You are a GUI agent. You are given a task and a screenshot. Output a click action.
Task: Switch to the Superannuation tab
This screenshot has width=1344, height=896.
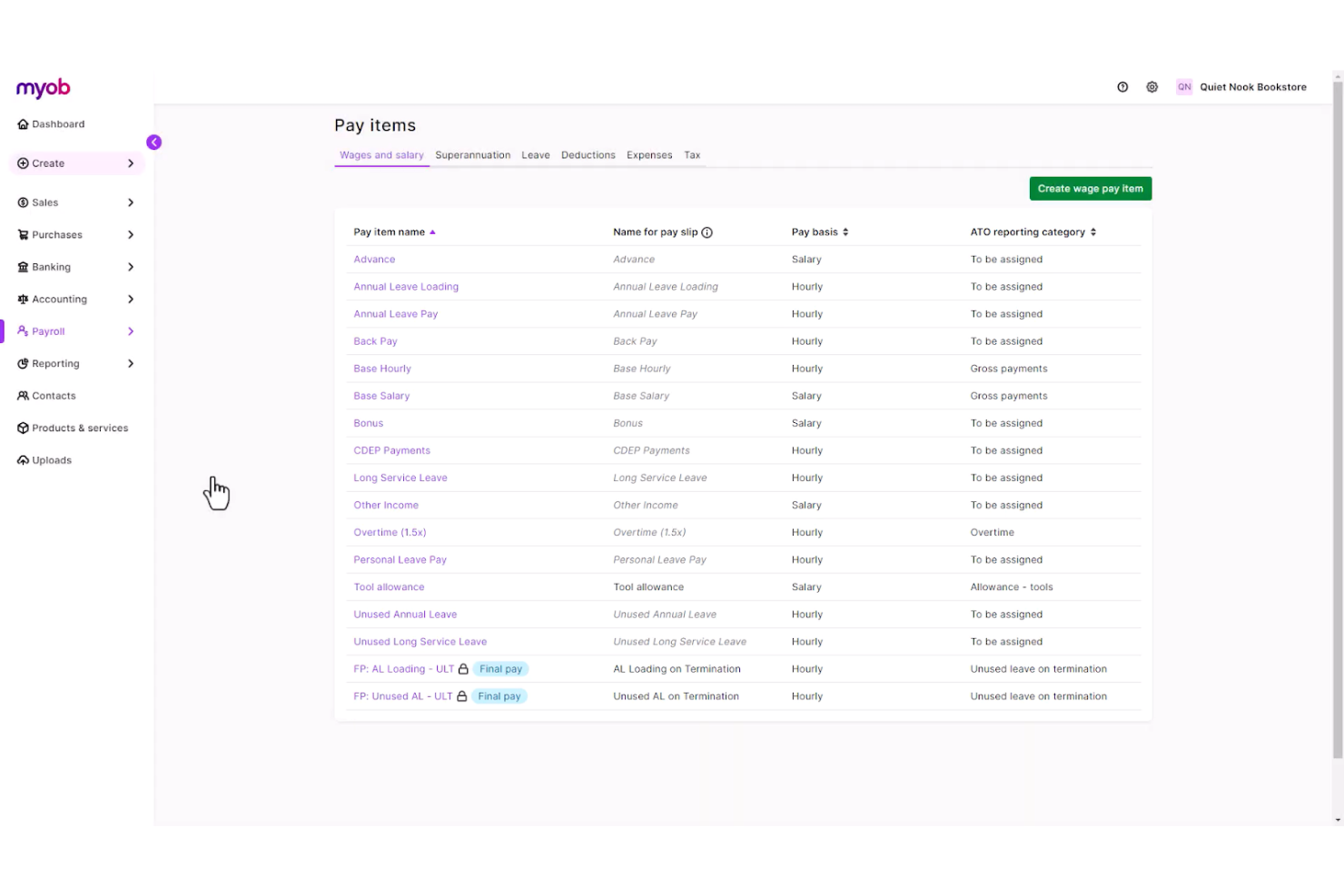point(472,154)
